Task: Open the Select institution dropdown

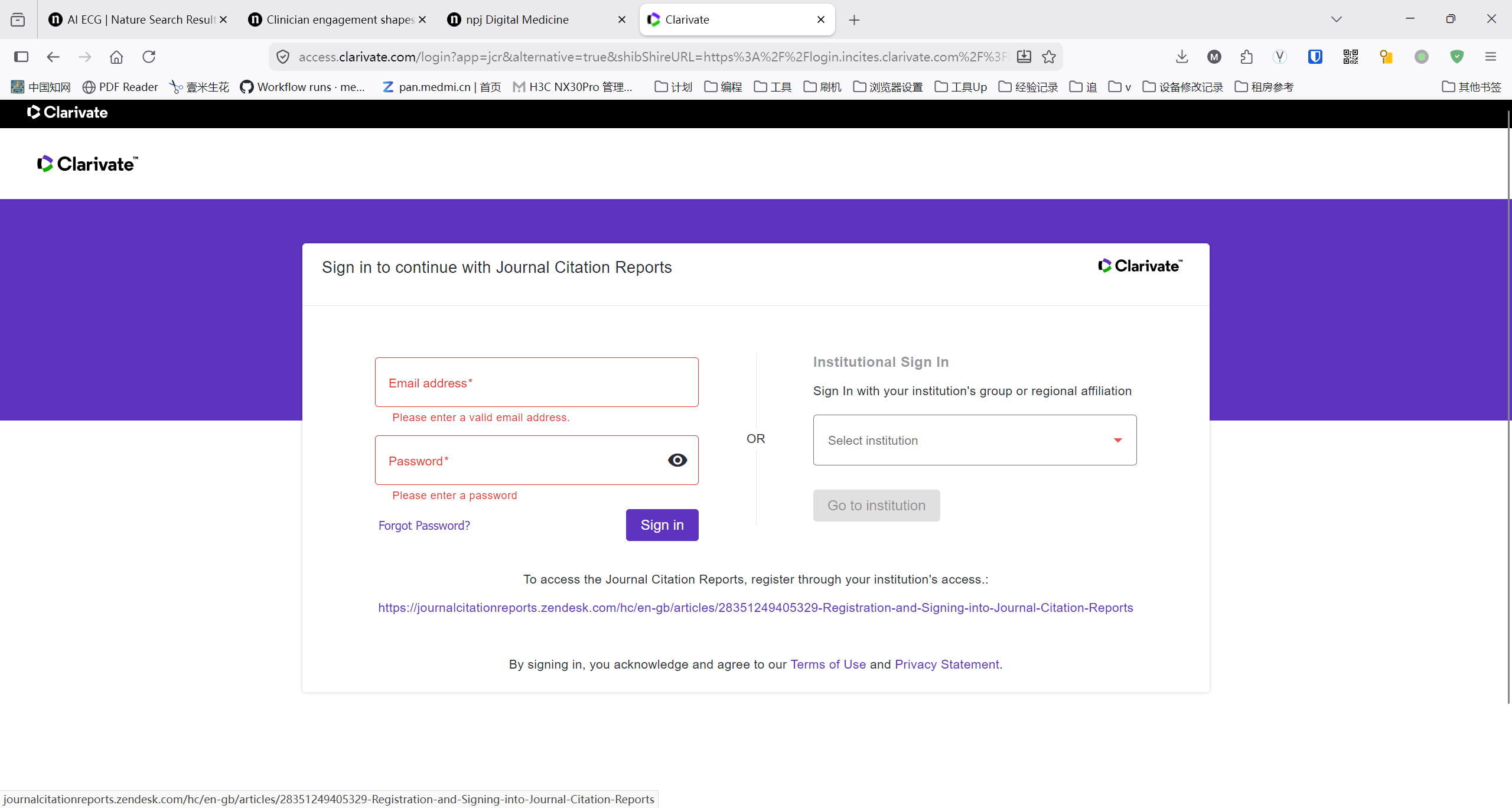Action: tap(975, 440)
